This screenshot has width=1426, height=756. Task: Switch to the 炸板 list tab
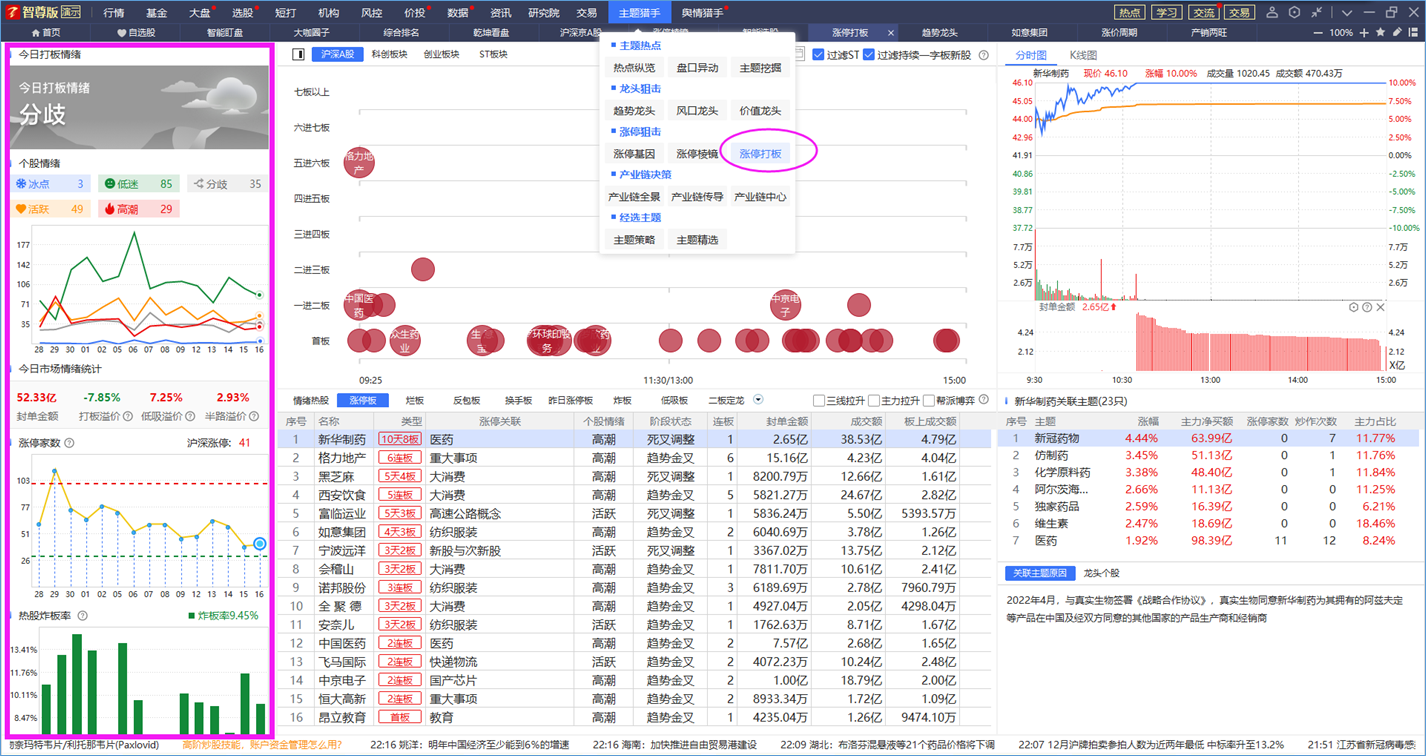tap(622, 400)
